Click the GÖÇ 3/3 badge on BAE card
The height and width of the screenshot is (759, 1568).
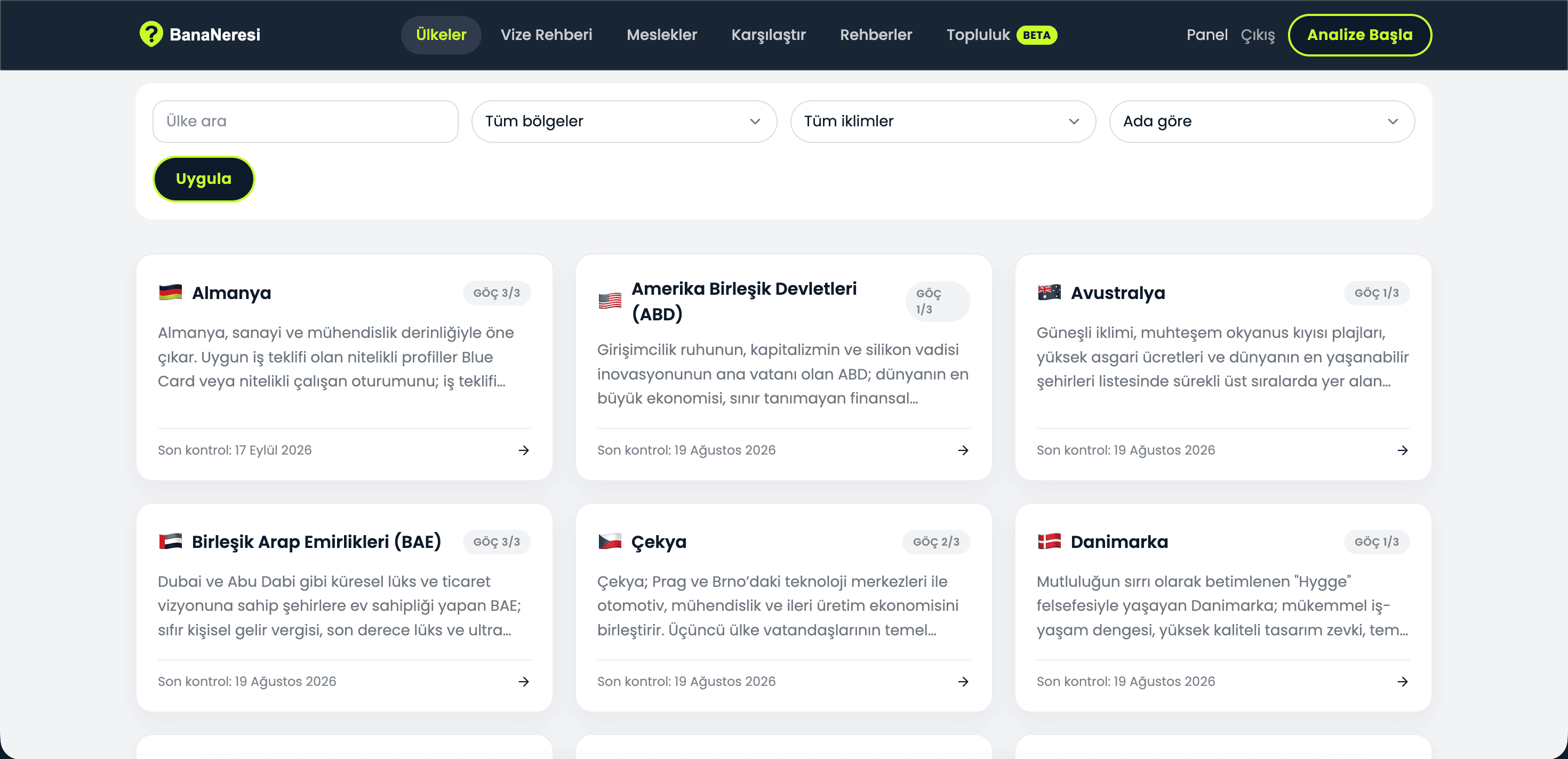[x=497, y=542]
